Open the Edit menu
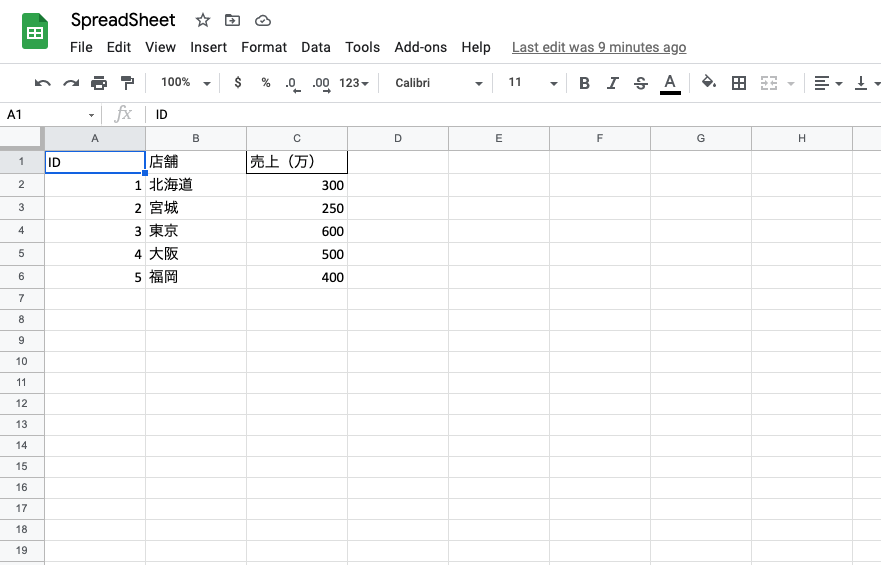The width and height of the screenshot is (881, 565). [119, 47]
